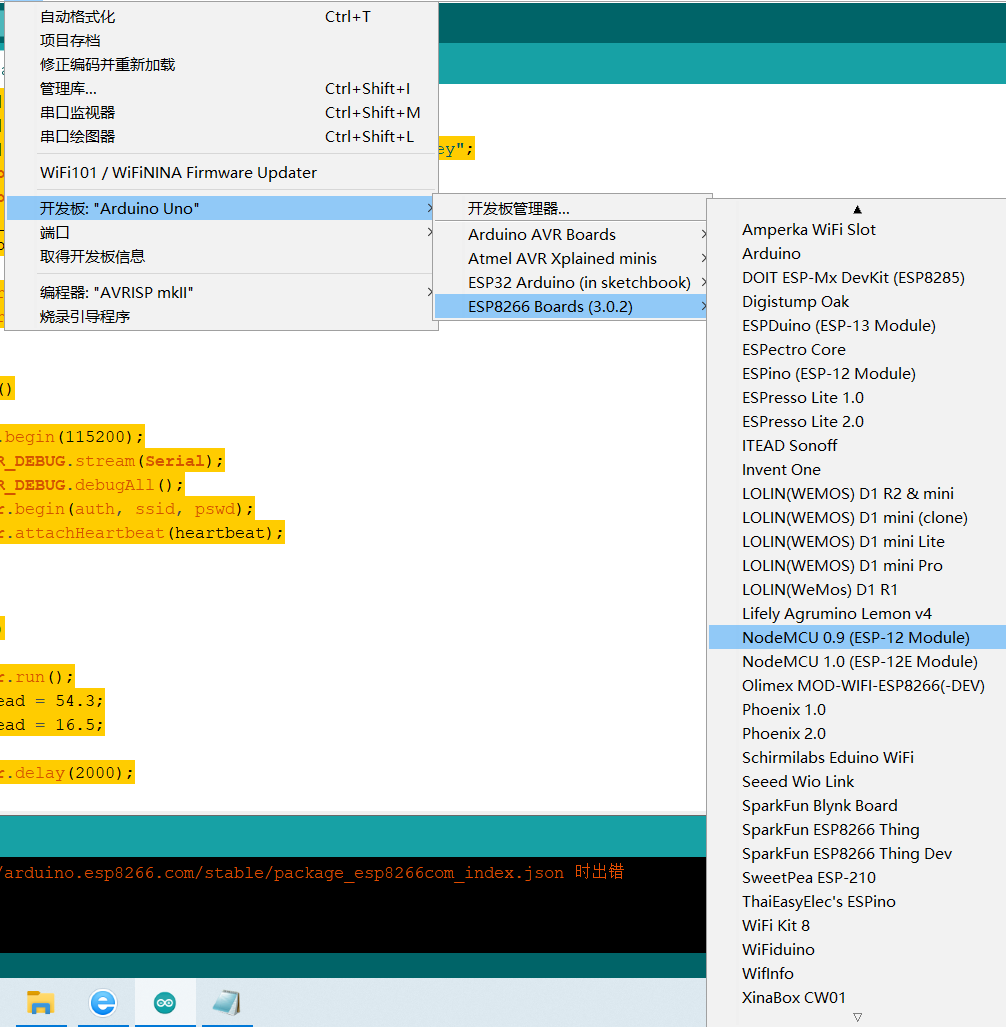
Task: Select LOLIN(WEMOS) D1 mini Pro
Action: 857,565
